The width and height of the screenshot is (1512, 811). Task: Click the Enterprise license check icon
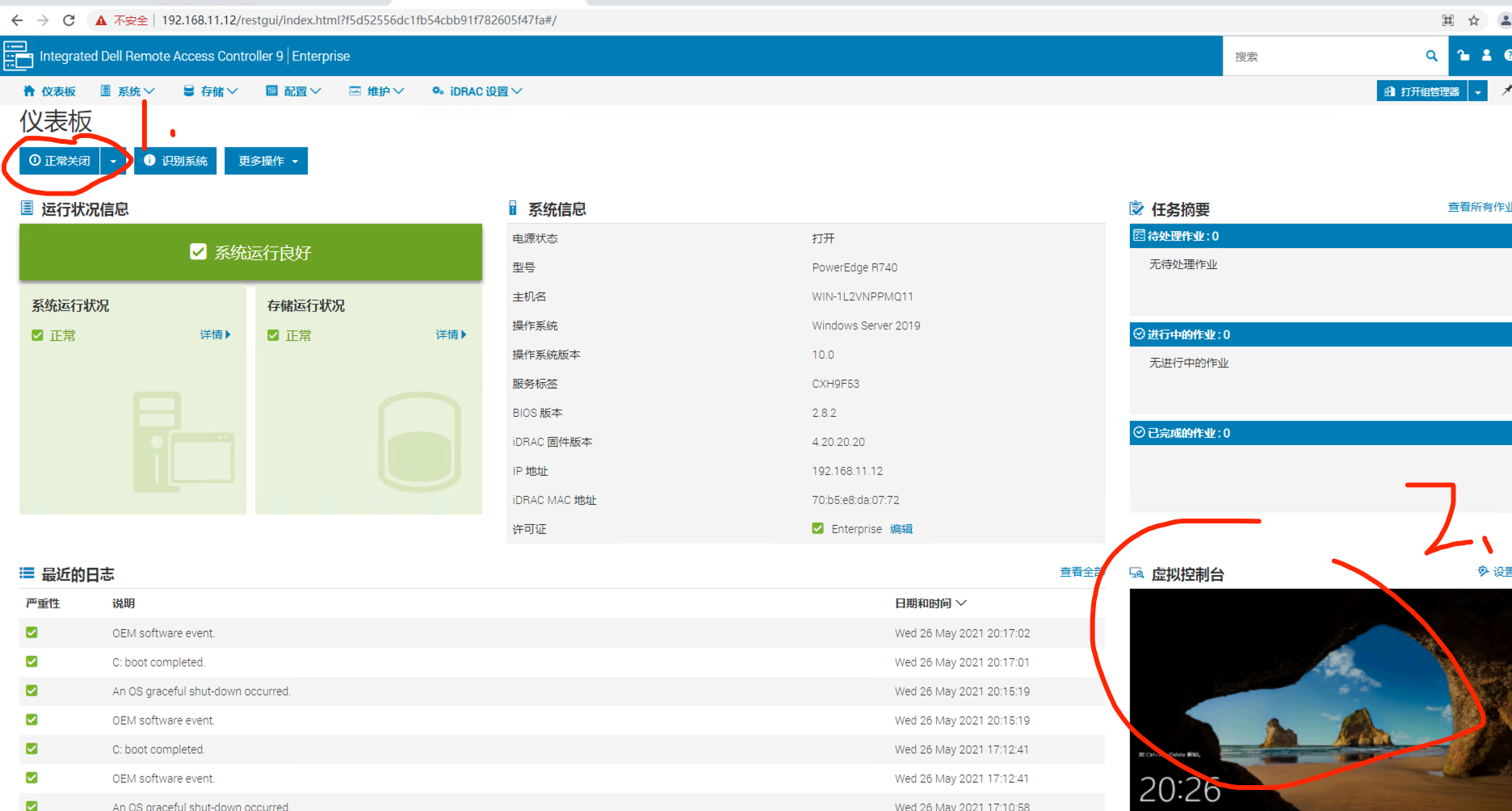coord(817,528)
